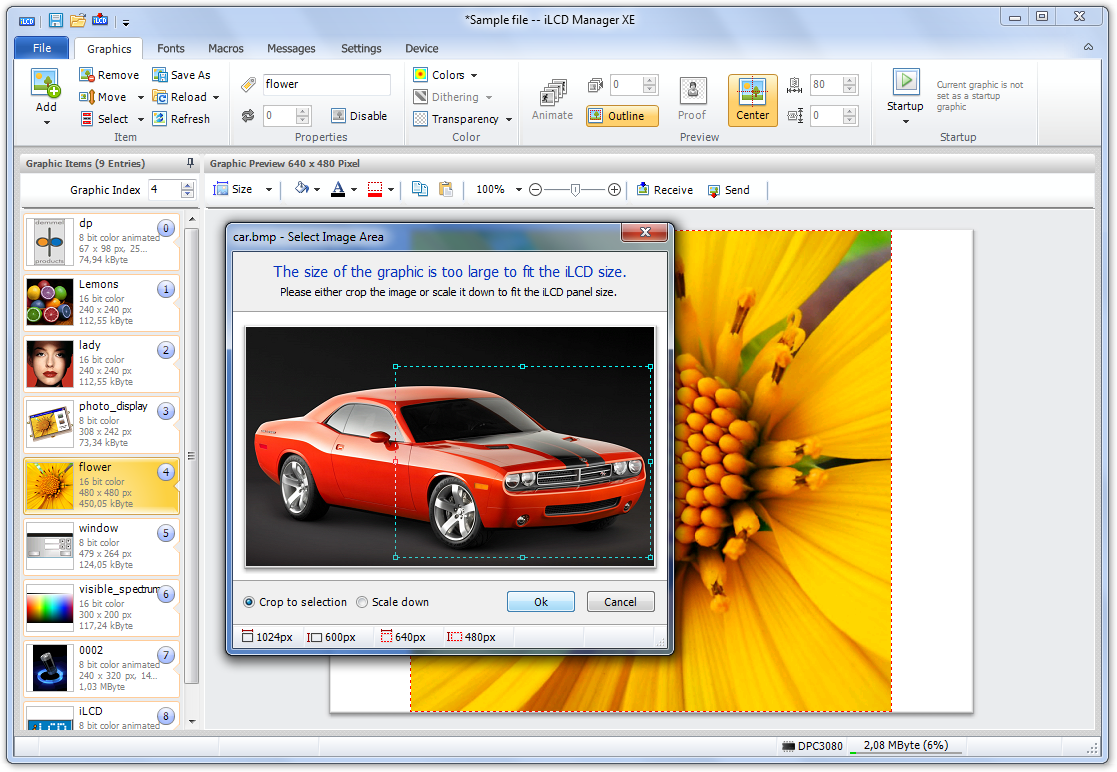Click the Remove item icon
1117x772 pixels.
tap(87, 75)
